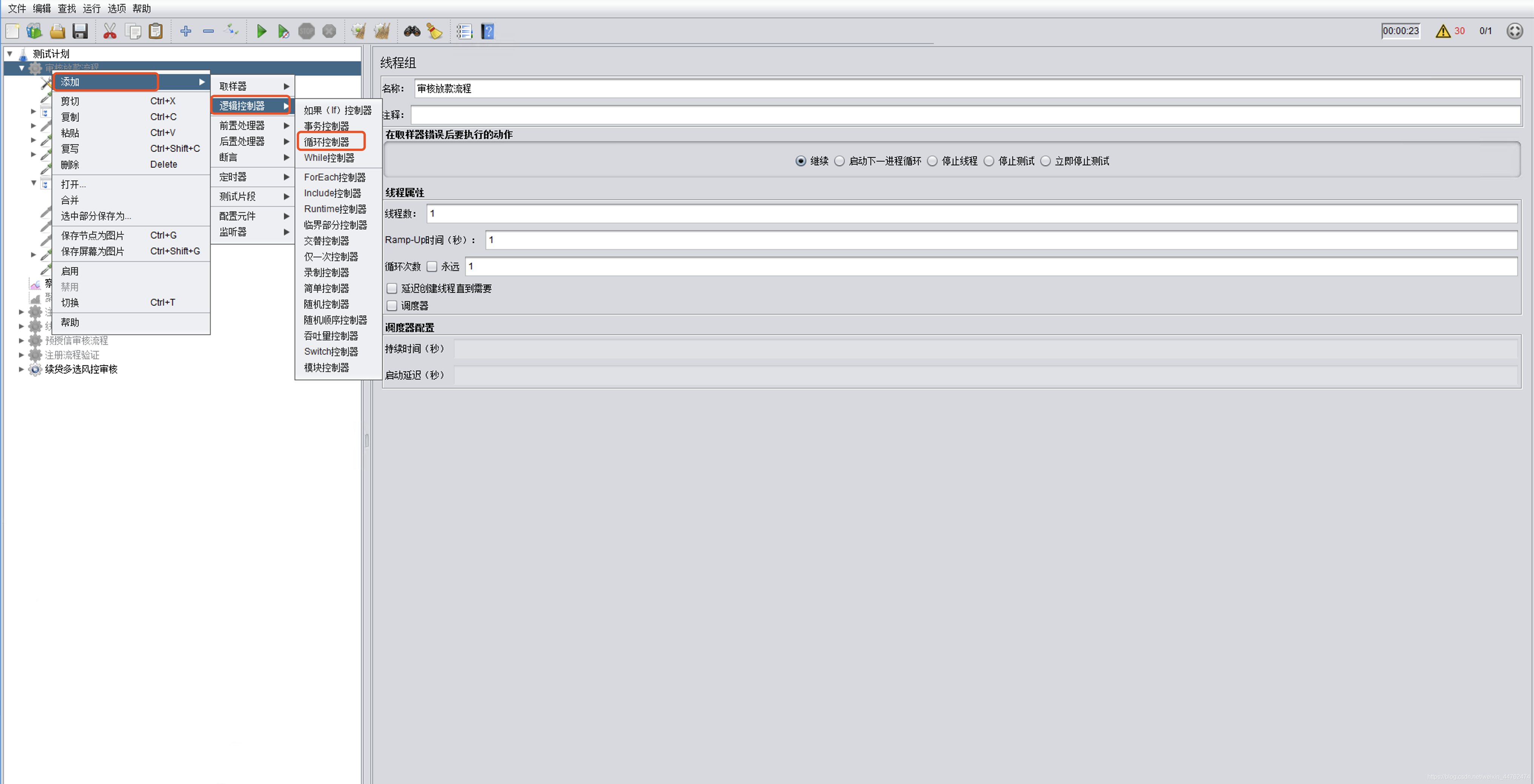The width and height of the screenshot is (1534, 784).
Task: Check 延迟创建线程直到需要 checkbox
Action: pos(392,288)
